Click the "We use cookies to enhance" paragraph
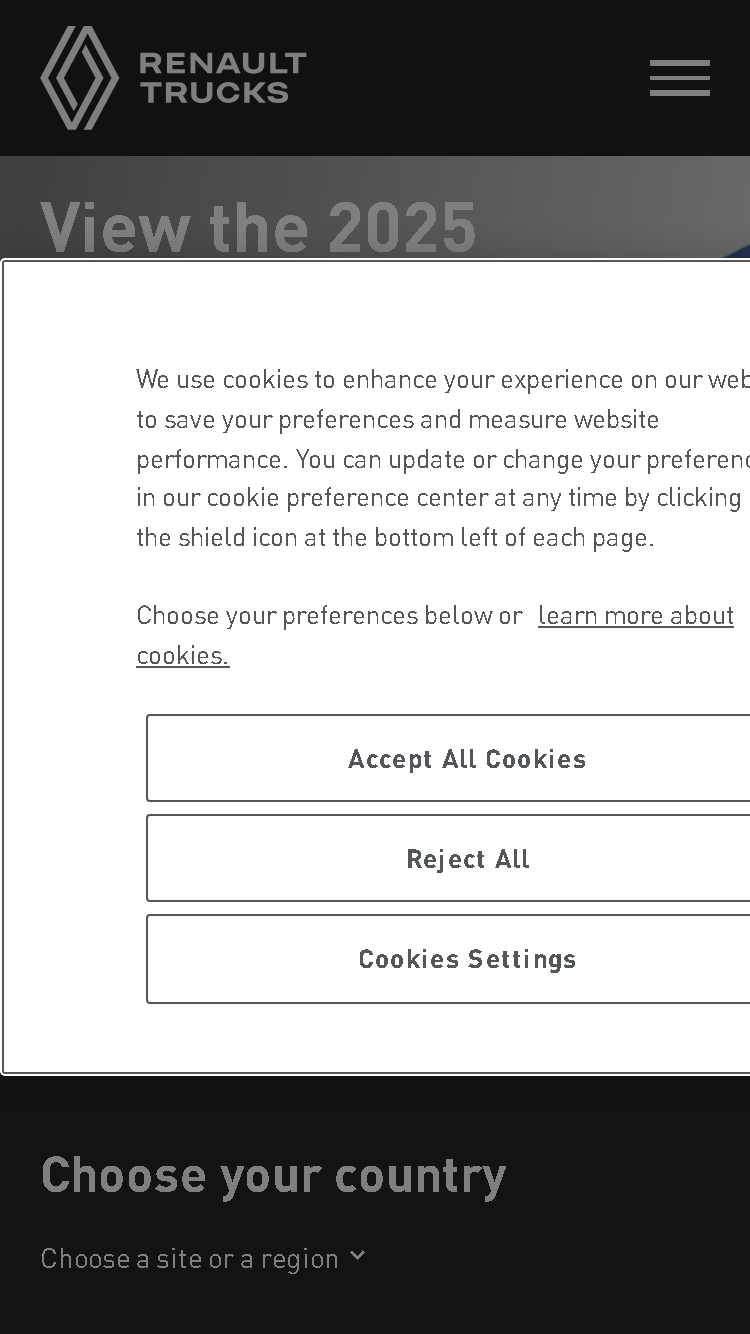This screenshot has width=750, height=1334. pyautogui.click(x=443, y=458)
